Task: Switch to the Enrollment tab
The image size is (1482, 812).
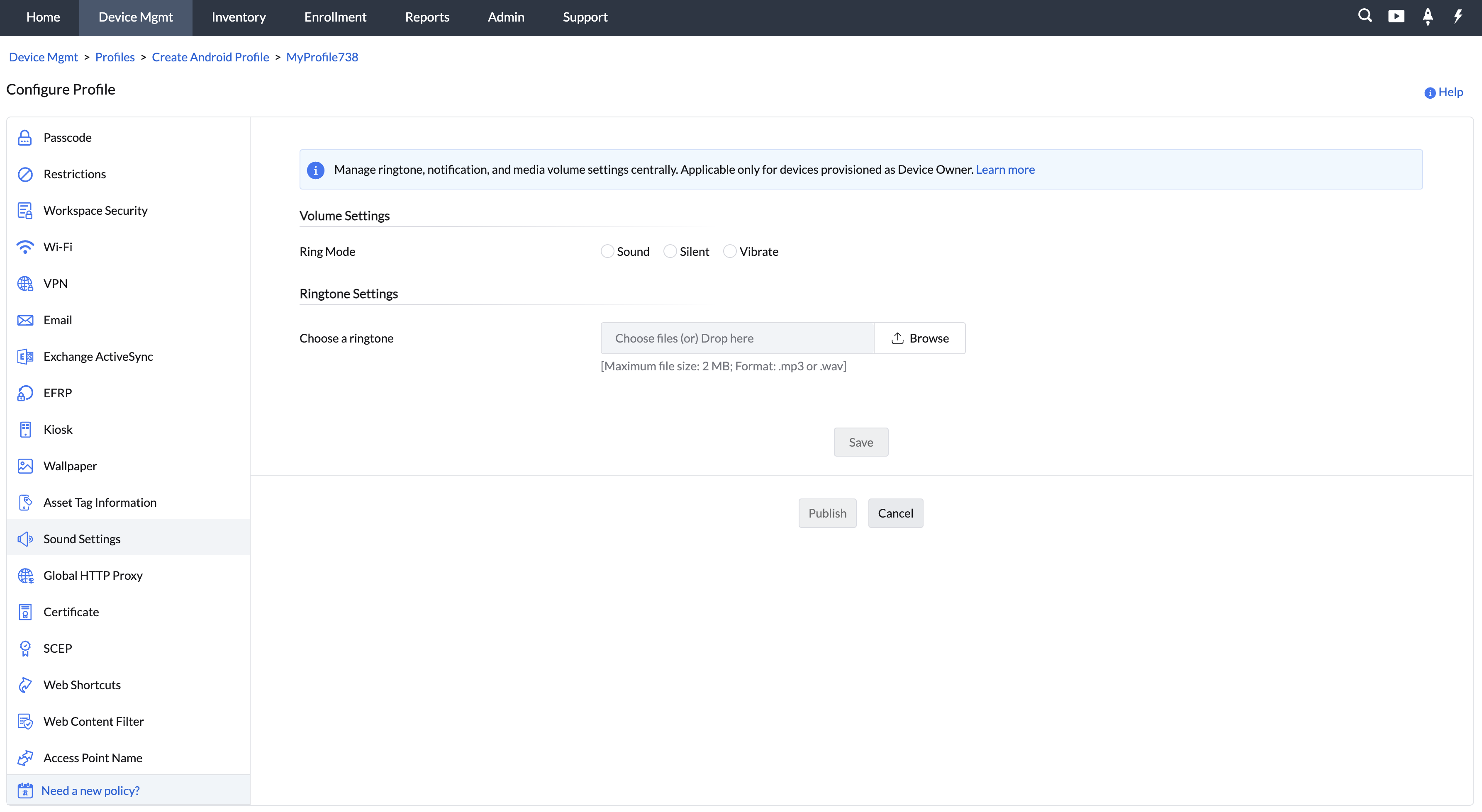Action: (x=335, y=17)
